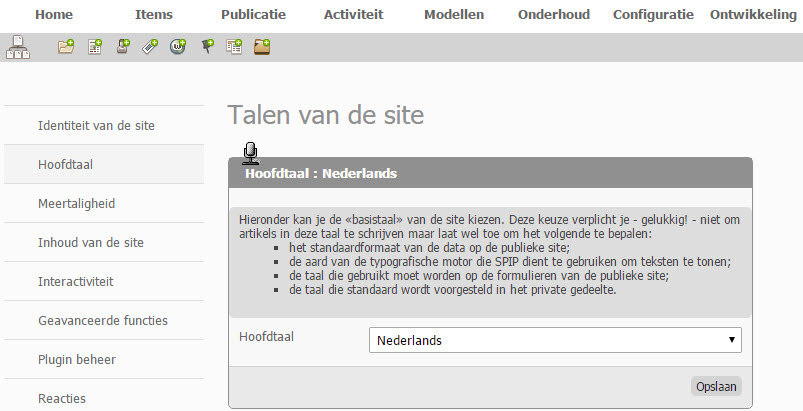Click the new keyword tag icon
Image resolution: width=803 pixels, height=411 pixels.
pos(150,46)
